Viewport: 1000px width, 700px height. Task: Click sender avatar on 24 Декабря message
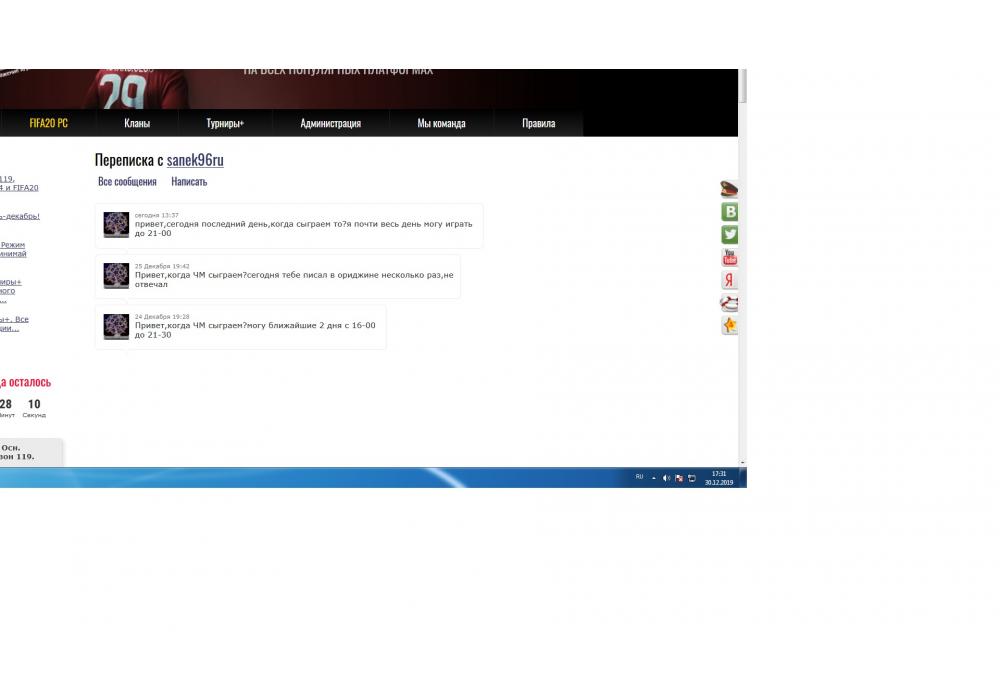[116, 326]
